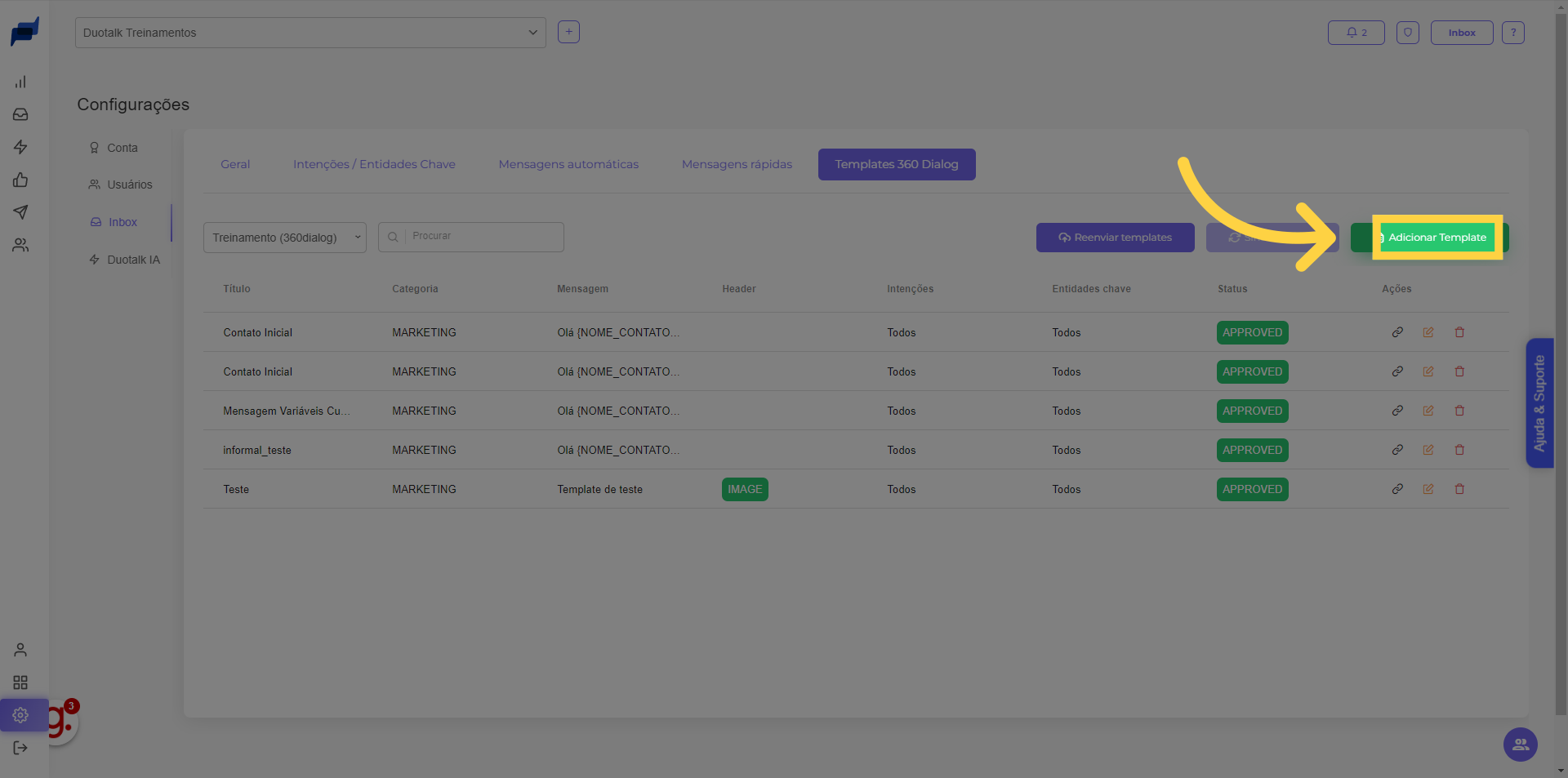Click the apps grid sidebar icon
The width and height of the screenshot is (1568, 778).
(20, 682)
